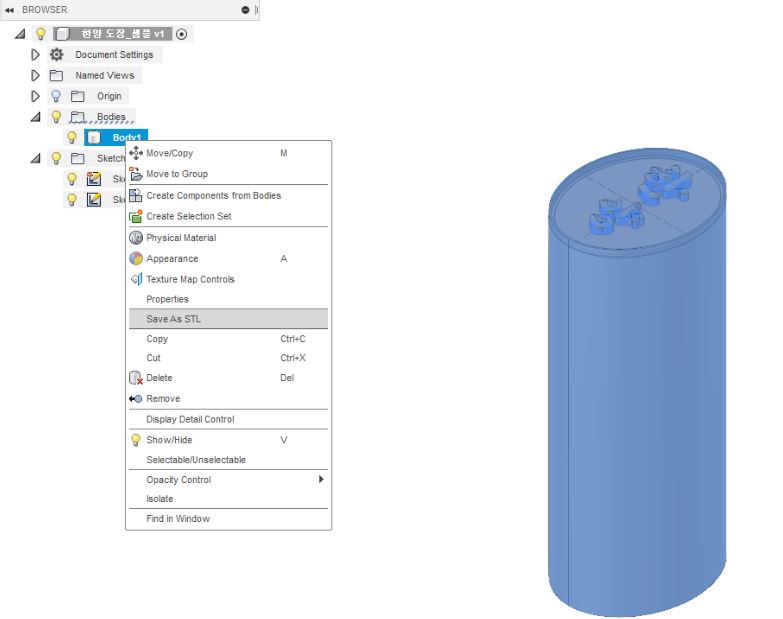The image size is (783, 619).
Task: Collapse the BROWSER panel with double arrows
Action: [10, 10]
